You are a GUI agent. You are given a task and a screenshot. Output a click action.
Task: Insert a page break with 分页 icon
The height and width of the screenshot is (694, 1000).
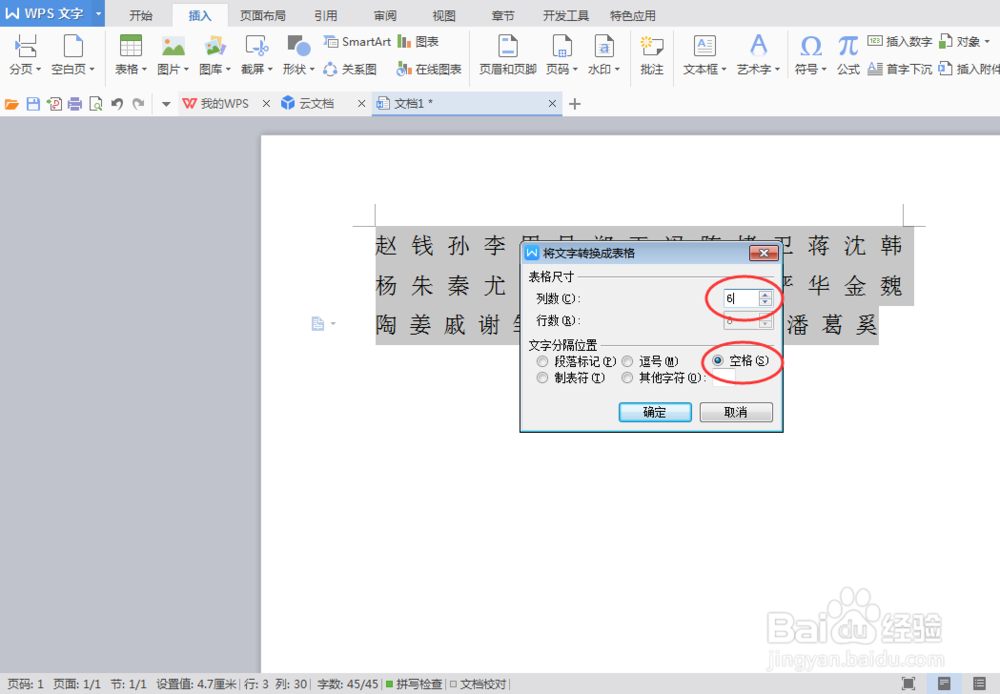(x=25, y=46)
